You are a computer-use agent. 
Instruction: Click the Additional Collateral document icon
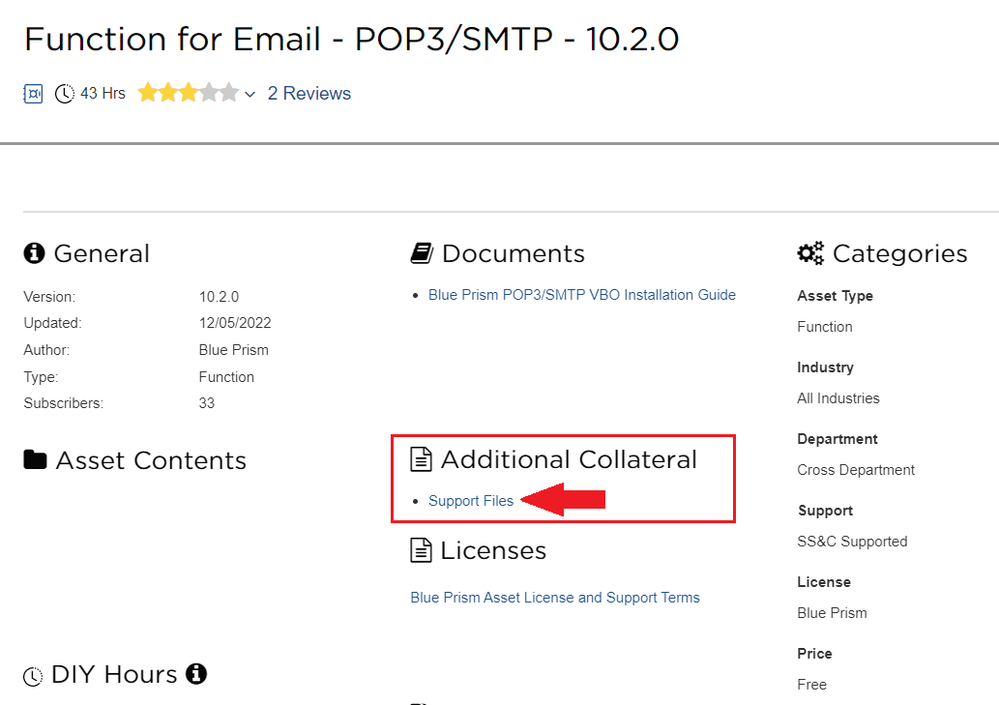(x=422, y=460)
